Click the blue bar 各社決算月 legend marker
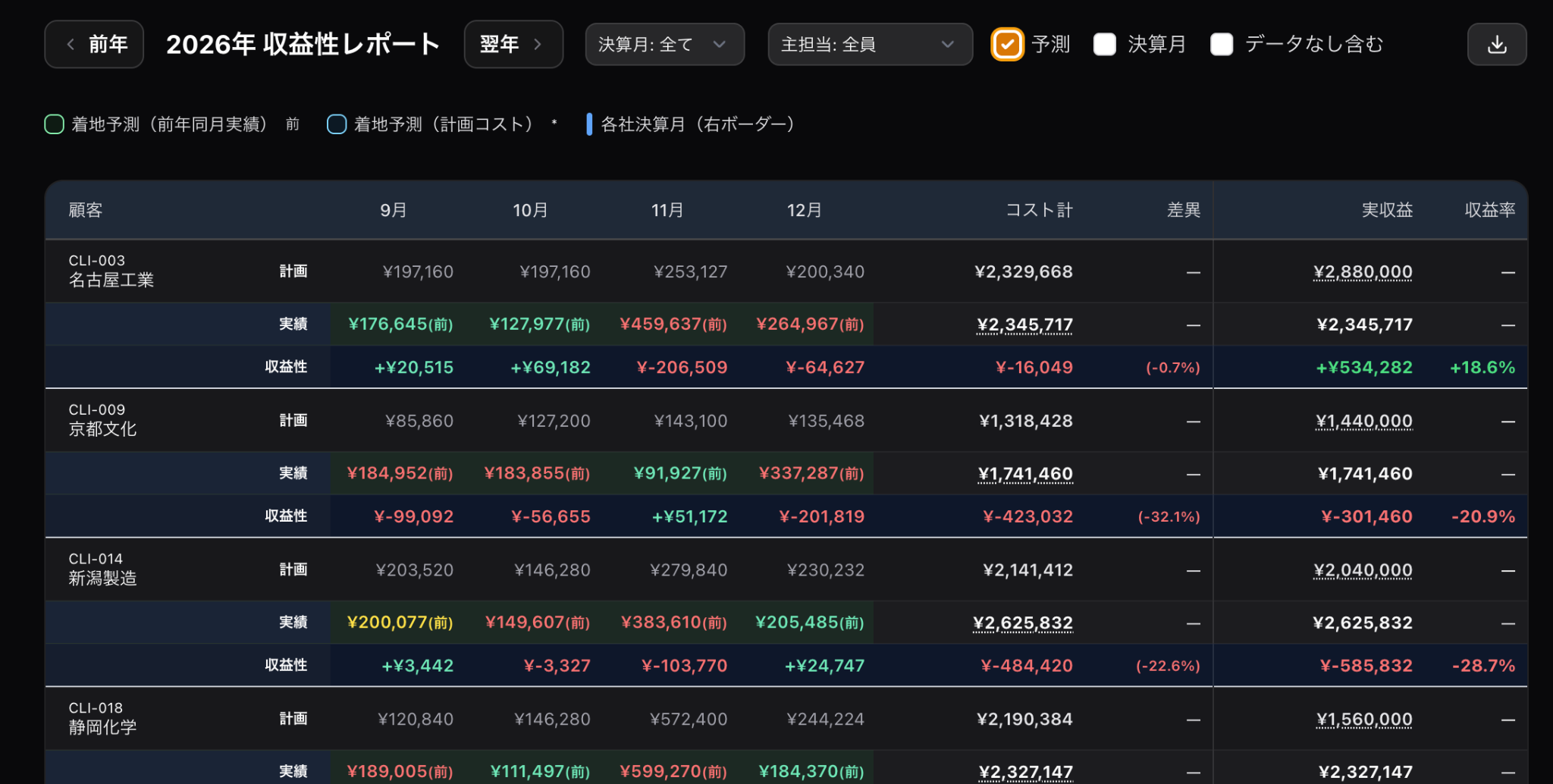This screenshot has height=784, width=1553. (x=589, y=124)
